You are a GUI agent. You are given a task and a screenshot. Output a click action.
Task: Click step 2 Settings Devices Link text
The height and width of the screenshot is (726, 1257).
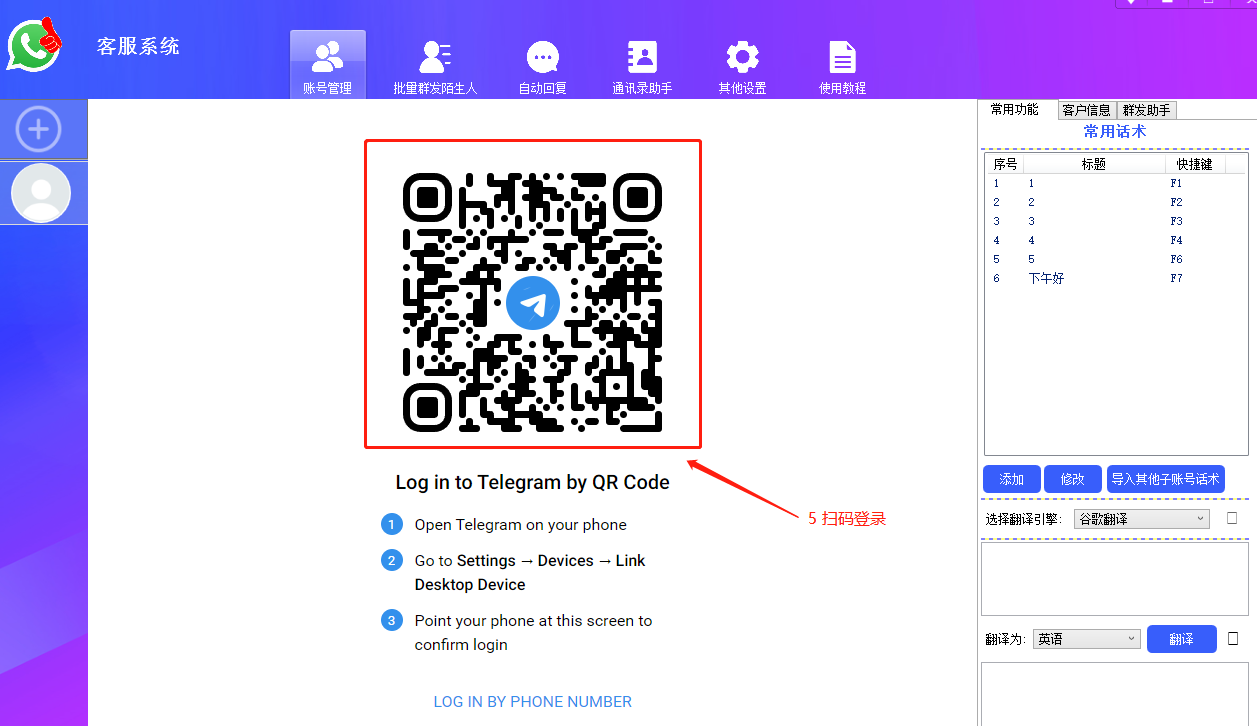coord(530,573)
